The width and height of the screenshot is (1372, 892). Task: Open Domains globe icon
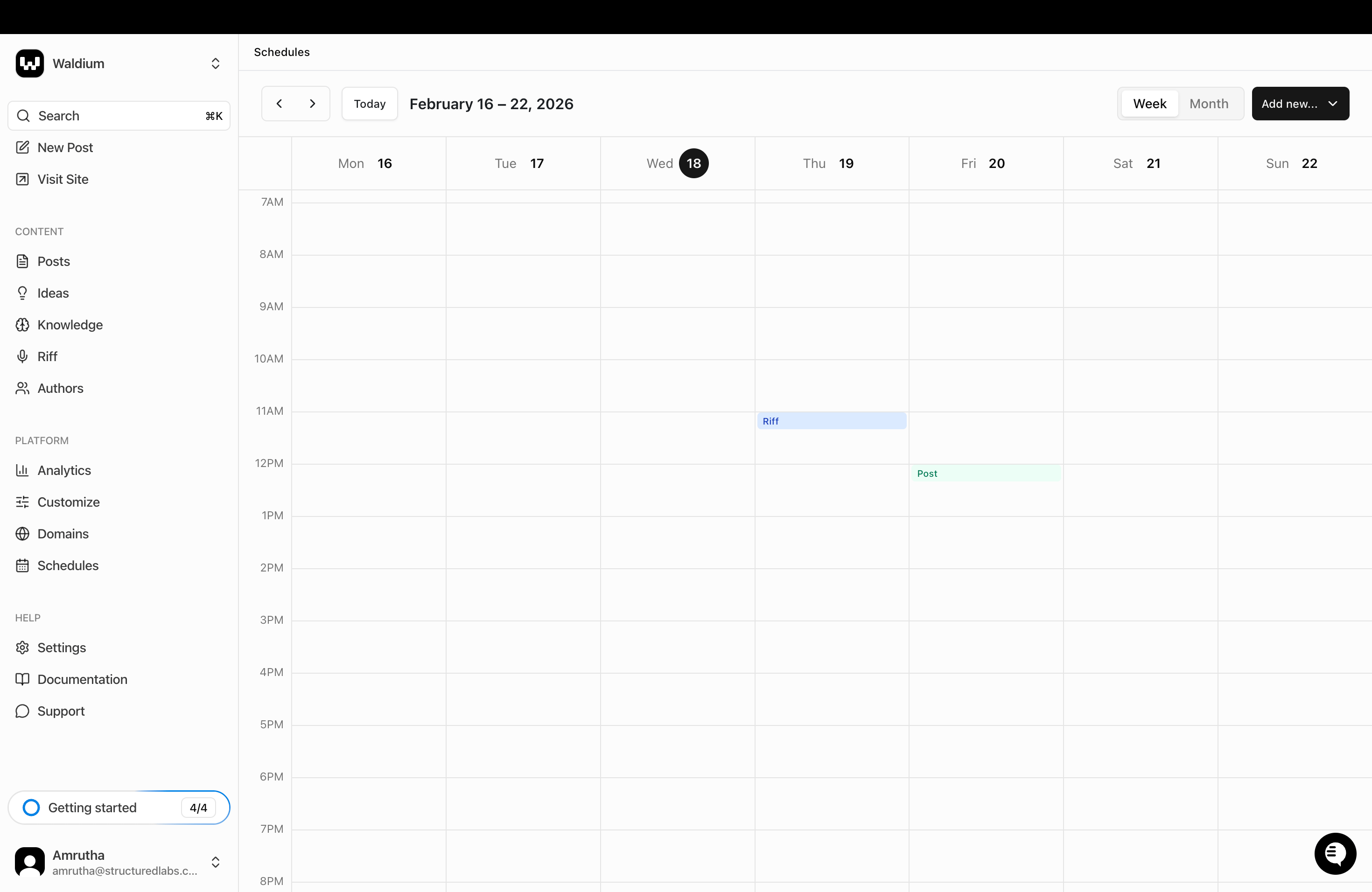click(22, 534)
